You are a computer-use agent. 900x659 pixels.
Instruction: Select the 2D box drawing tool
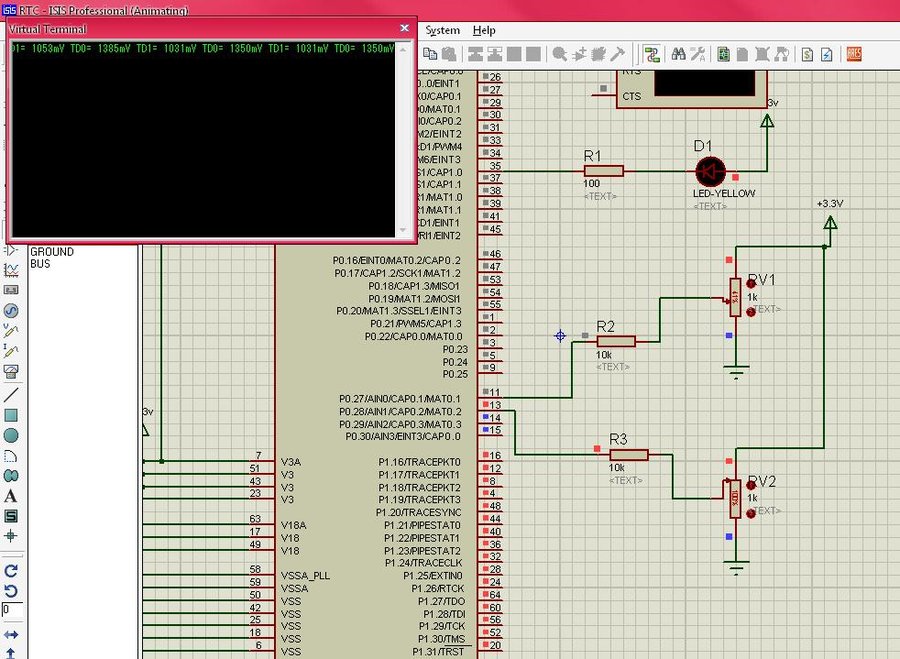12,415
